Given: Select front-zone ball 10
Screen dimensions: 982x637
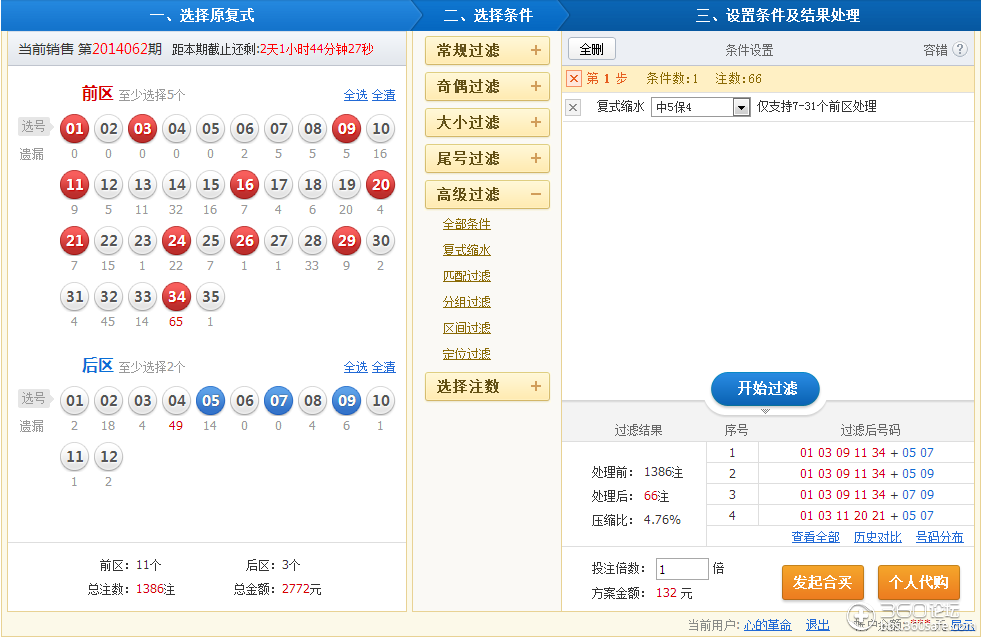Looking at the screenshot, I should point(380,129).
